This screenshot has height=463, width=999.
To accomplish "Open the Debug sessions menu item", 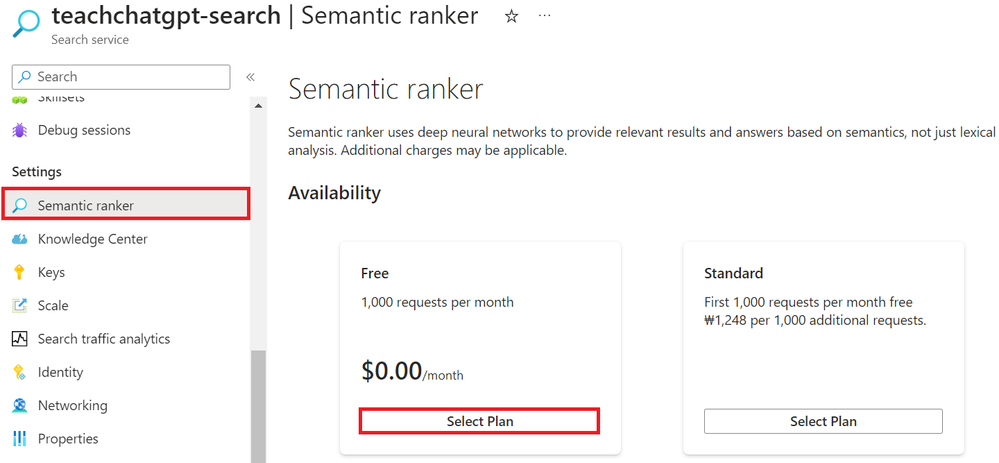I will pyautogui.click(x=84, y=130).
